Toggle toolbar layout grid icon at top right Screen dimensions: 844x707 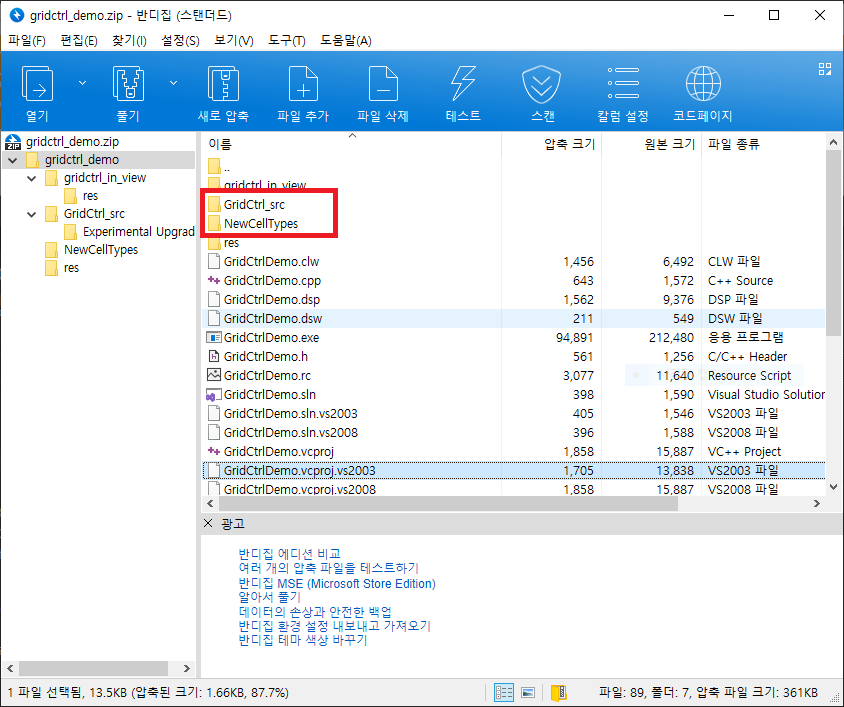[x=825, y=69]
